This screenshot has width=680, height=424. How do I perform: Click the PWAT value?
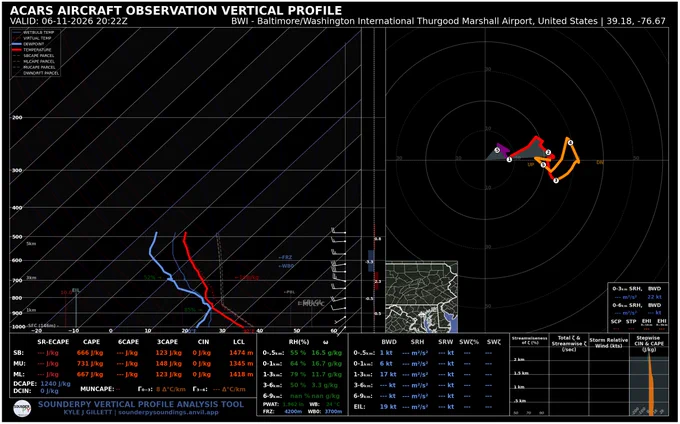point(293,404)
